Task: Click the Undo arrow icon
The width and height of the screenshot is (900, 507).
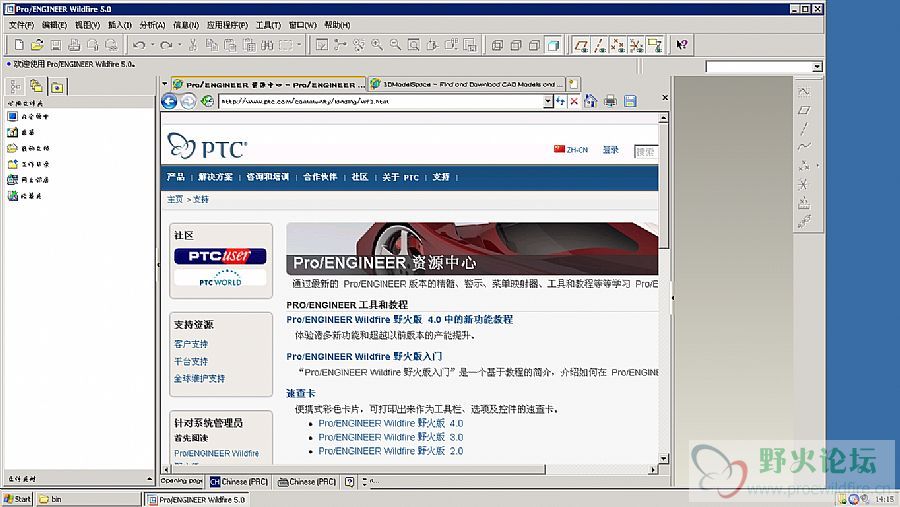Action: [x=139, y=45]
